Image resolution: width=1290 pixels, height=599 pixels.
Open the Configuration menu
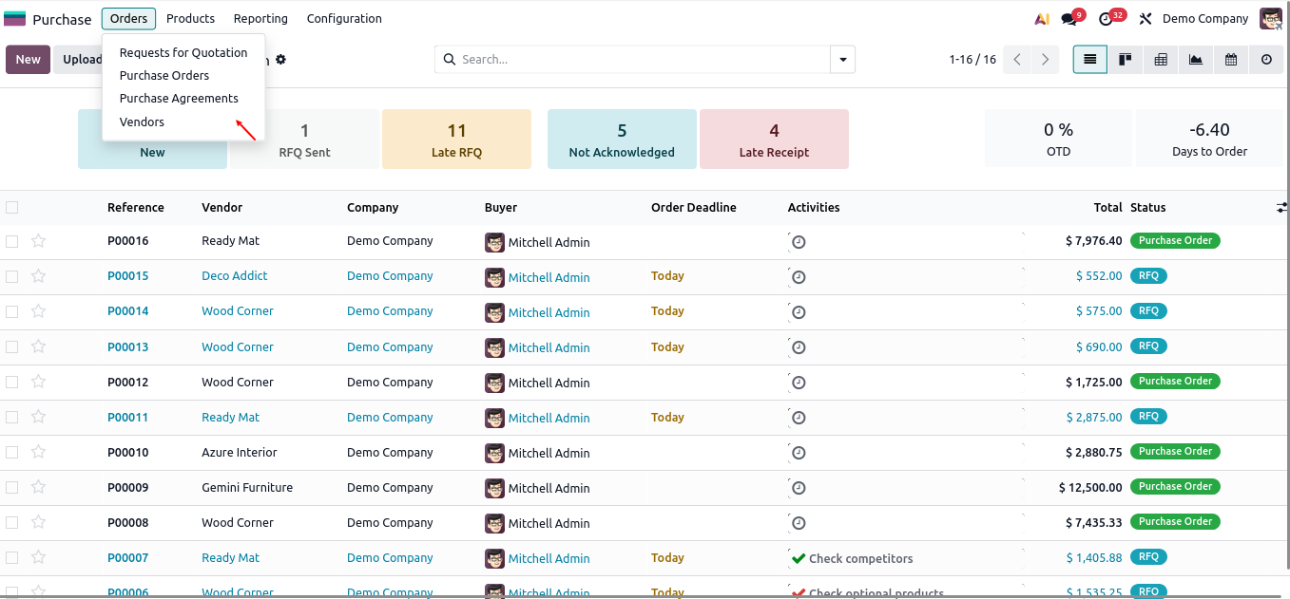click(344, 19)
